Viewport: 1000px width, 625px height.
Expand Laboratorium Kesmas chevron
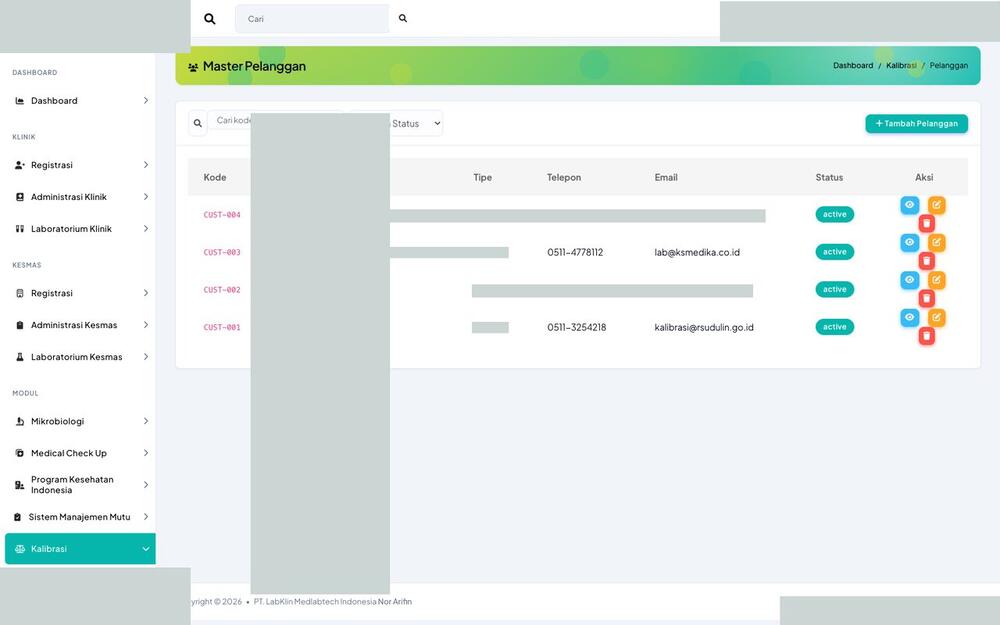tap(146, 357)
